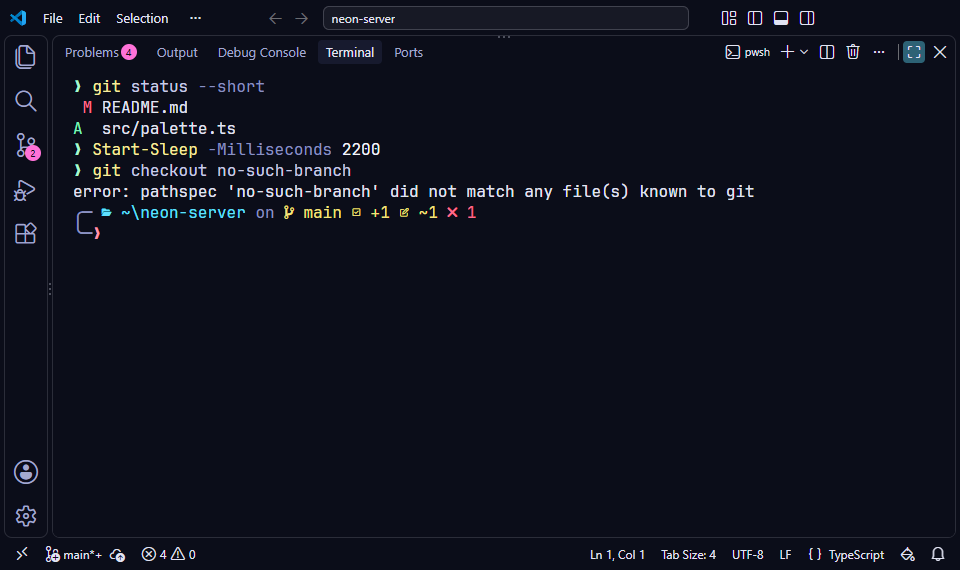Change the LF end of line sequence
Image resolution: width=960 pixels, height=570 pixels.
786,555
